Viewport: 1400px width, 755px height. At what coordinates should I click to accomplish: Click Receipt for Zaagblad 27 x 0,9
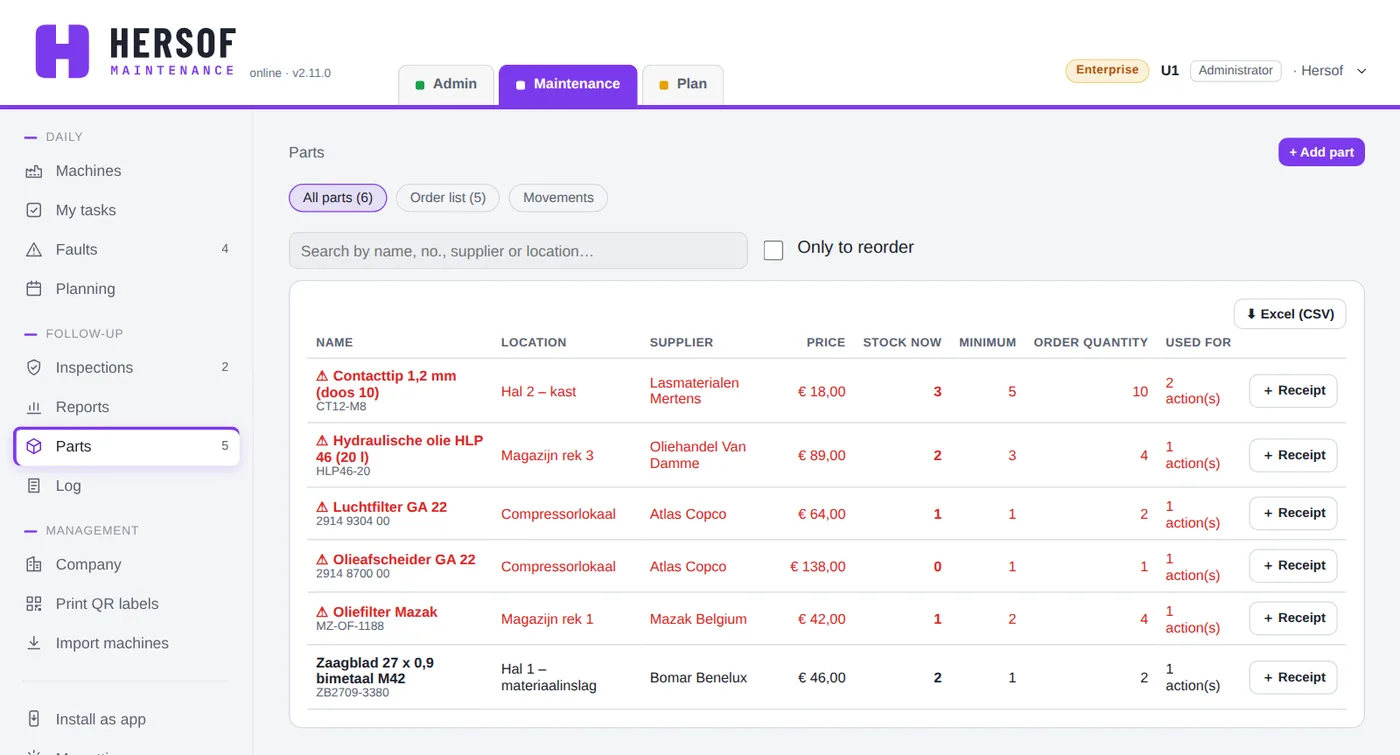1293,678
